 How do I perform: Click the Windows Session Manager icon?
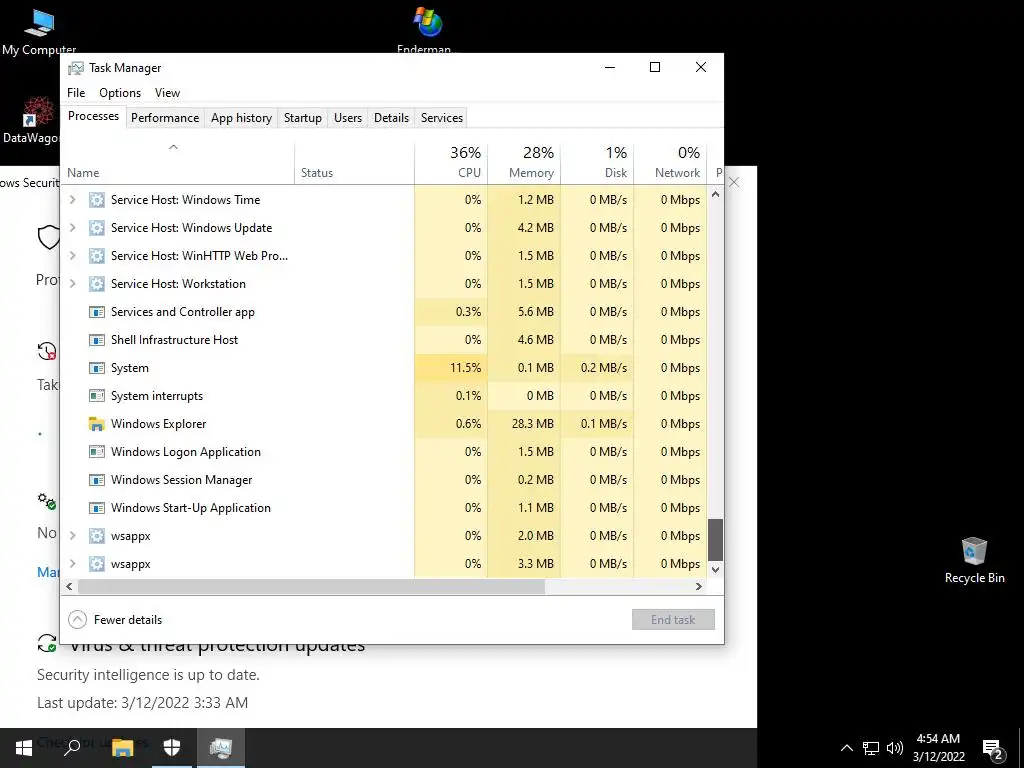[97, 480]
